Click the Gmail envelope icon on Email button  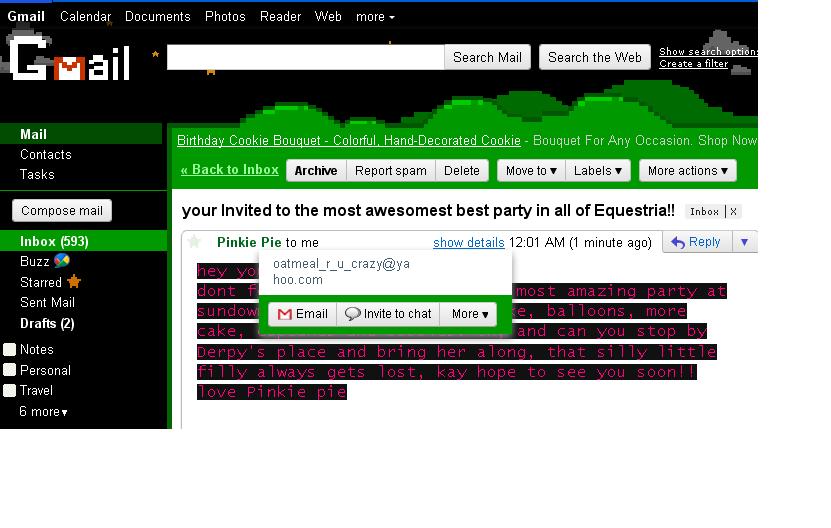pos(285,314)
